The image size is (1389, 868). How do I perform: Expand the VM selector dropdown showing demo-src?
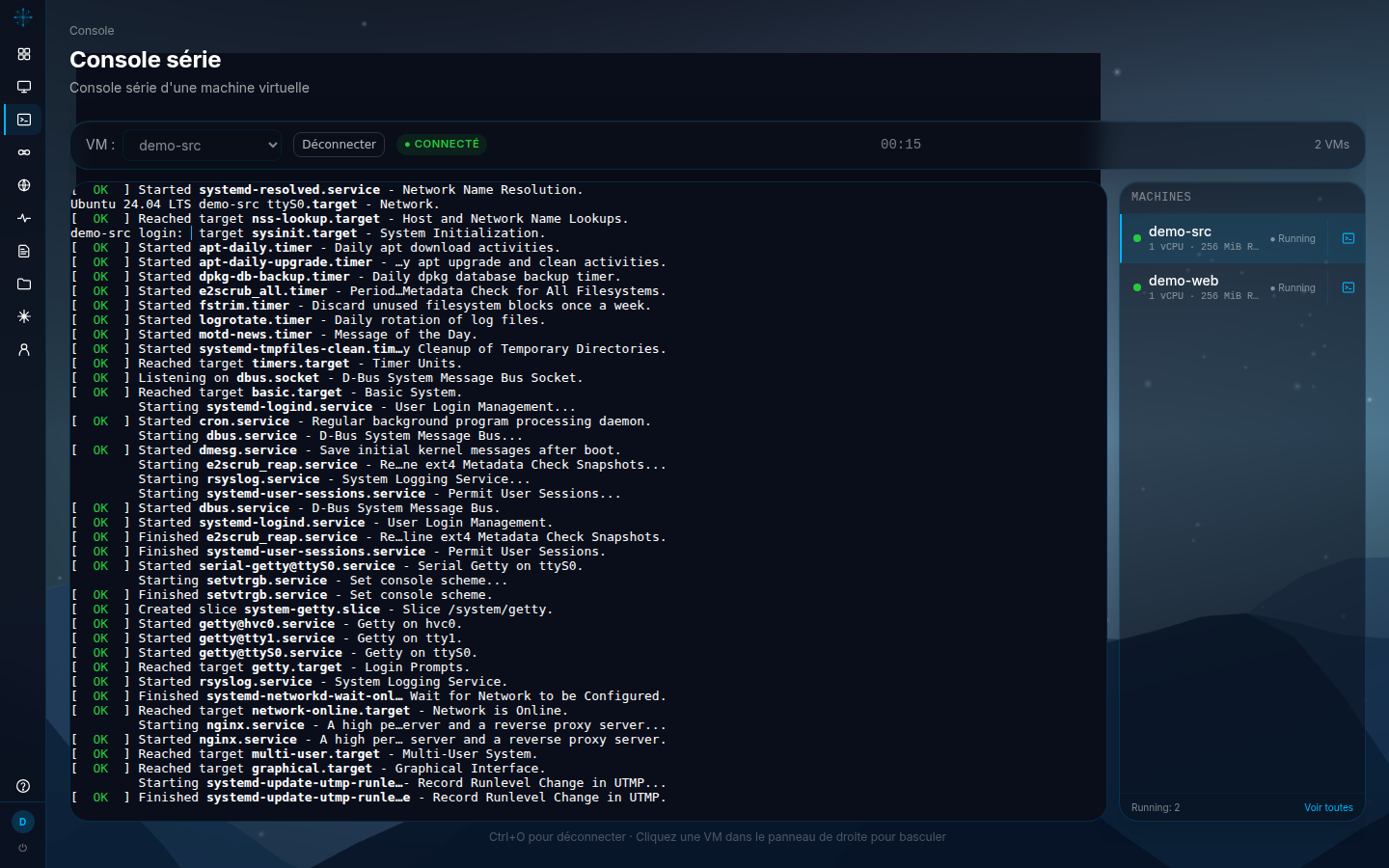(203, 145)
